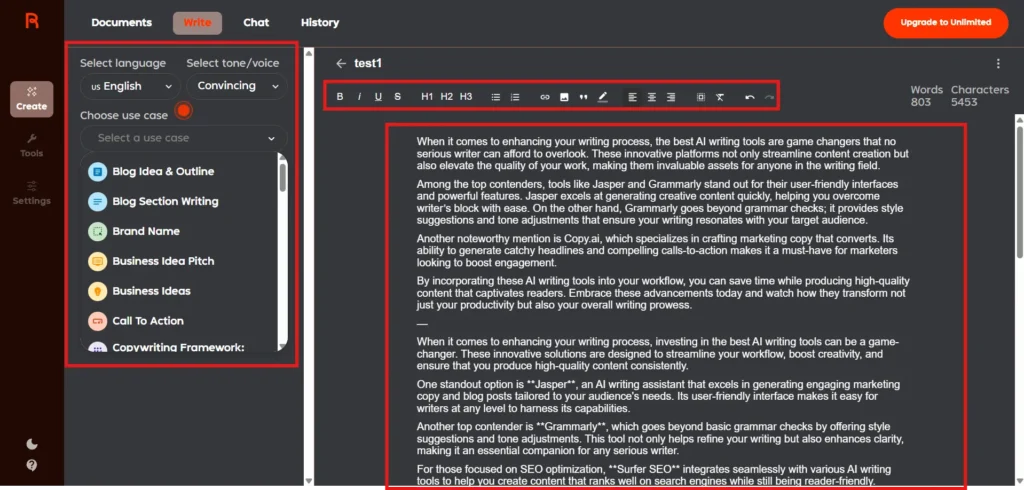Viewport: 1024px width, 490px height.
Task: Insert a hyperlink with the link icon
Action: click(545, 97)
